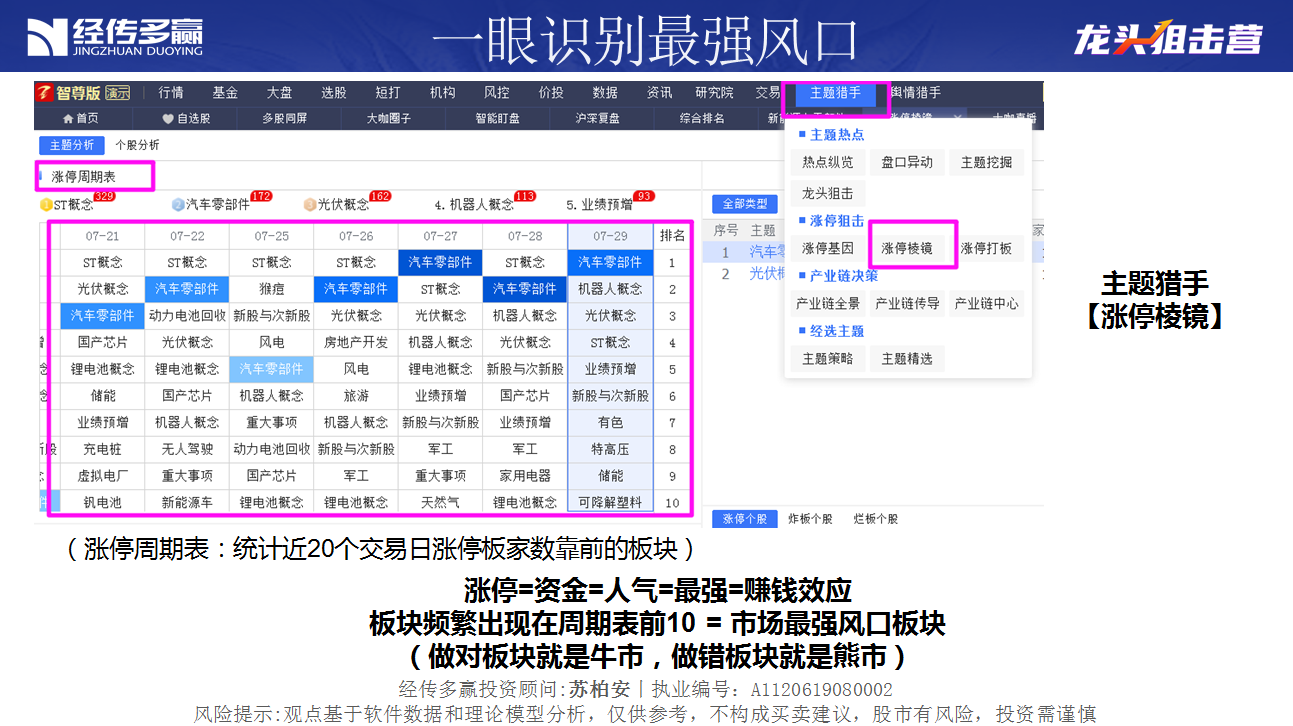Select the 烂板个股 tab
1293x726 pixels.
875,519
